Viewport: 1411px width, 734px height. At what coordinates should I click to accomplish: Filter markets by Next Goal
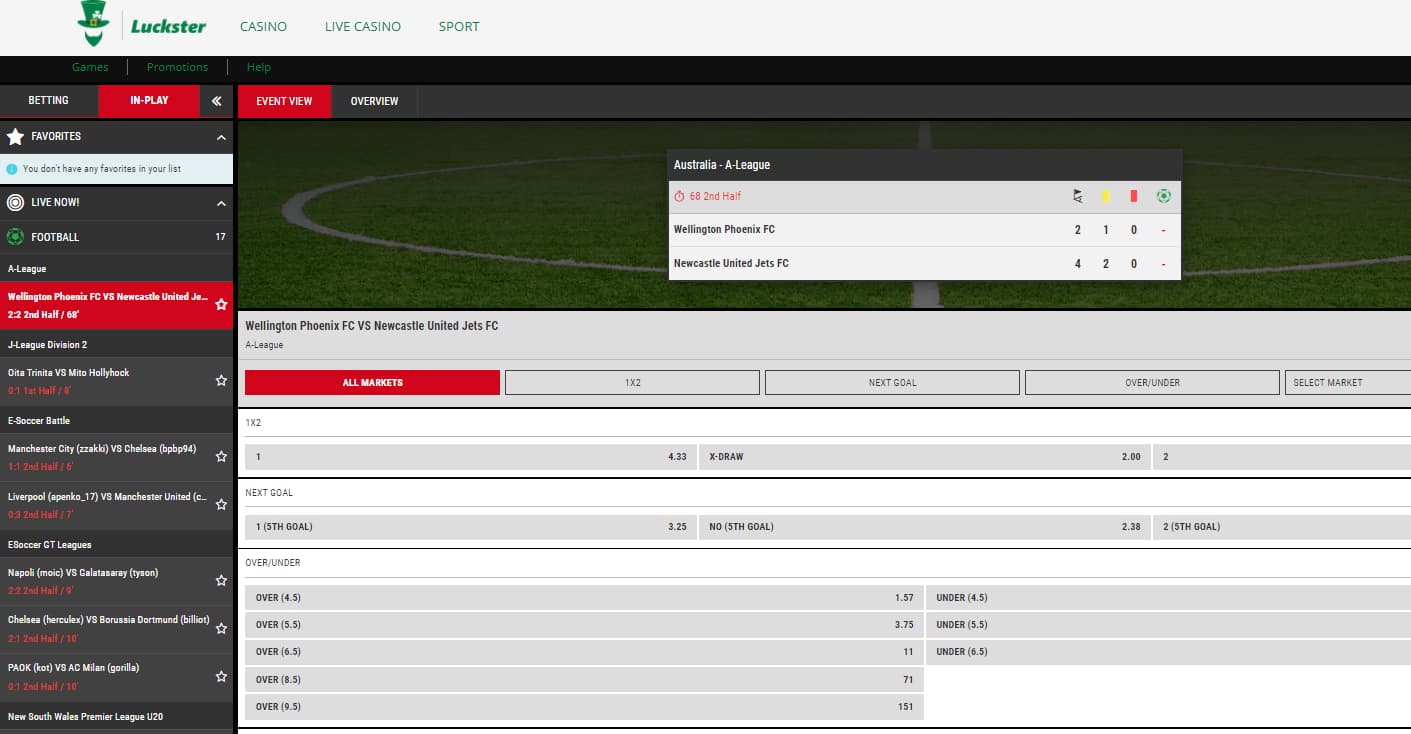(x=892, y=383)
